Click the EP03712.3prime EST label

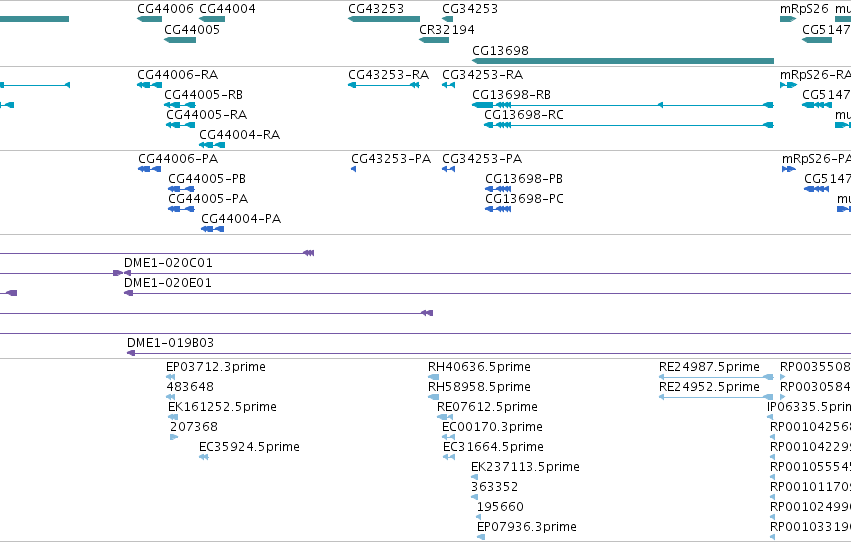216,367
